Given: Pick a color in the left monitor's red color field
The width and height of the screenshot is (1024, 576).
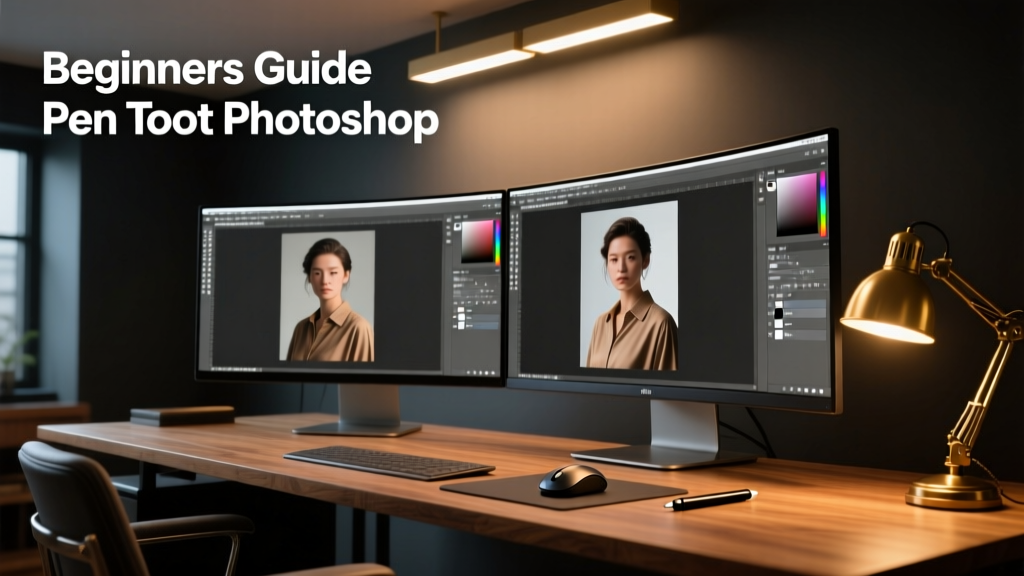Looking at the screenshot, I should point(477,242).
